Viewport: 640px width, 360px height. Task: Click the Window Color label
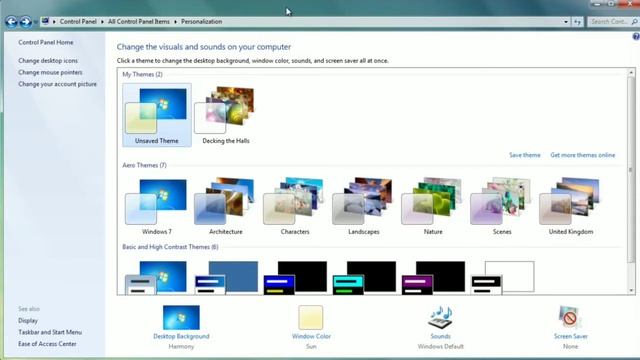tap(311, 336)
